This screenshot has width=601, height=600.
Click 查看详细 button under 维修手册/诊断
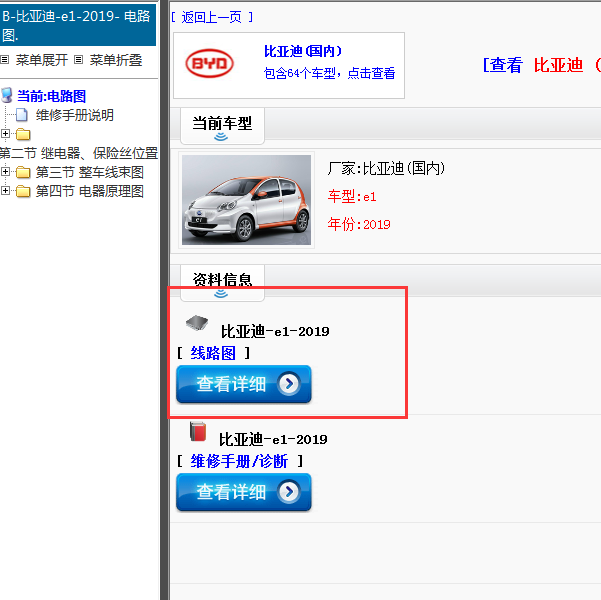(244, 492)
